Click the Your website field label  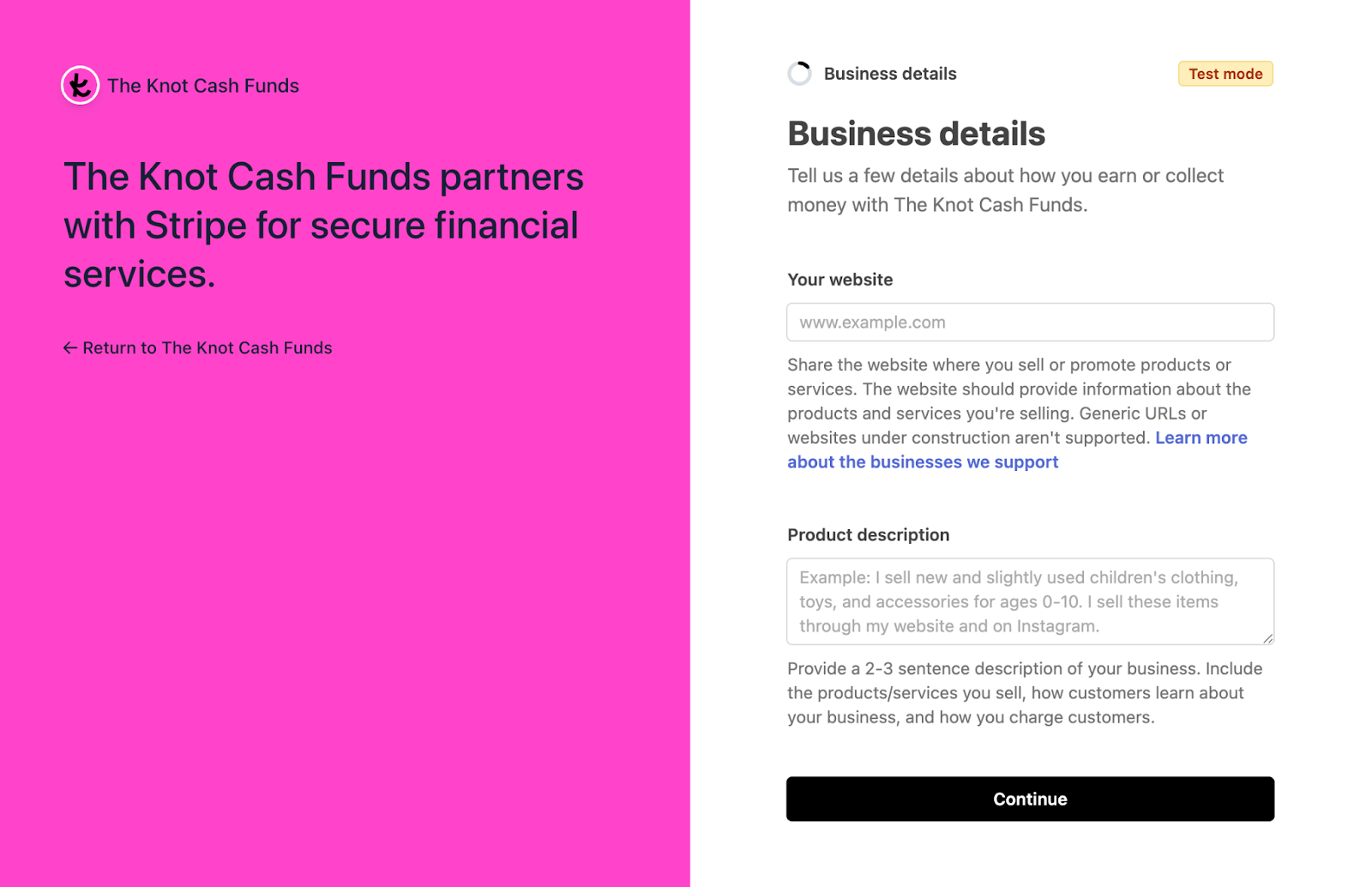click(x=839, y=280)
